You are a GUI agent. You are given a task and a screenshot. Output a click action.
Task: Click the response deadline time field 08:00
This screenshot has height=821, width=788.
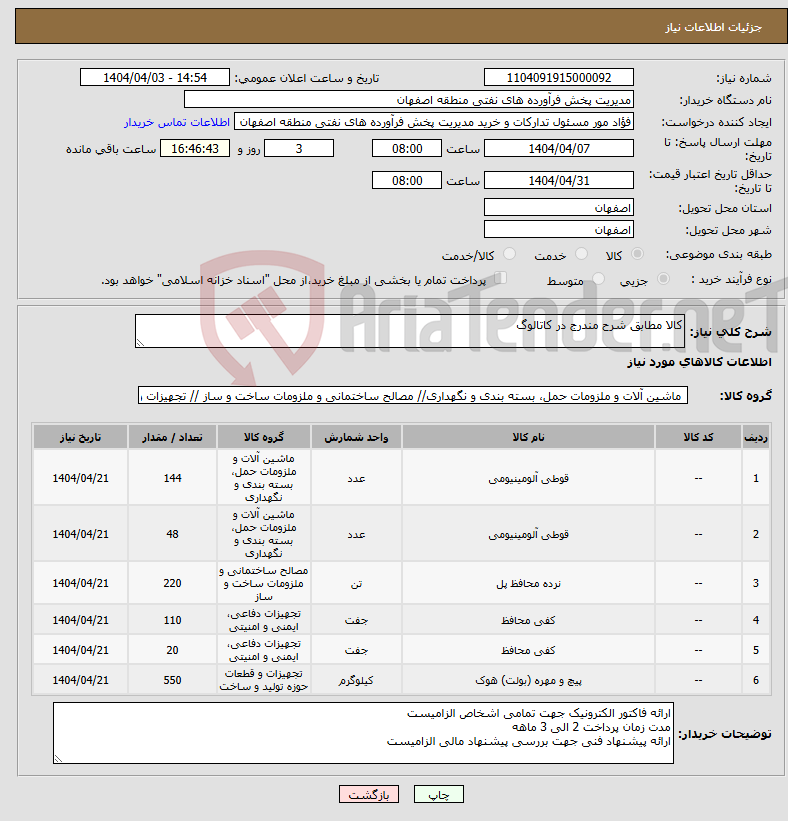407,149
